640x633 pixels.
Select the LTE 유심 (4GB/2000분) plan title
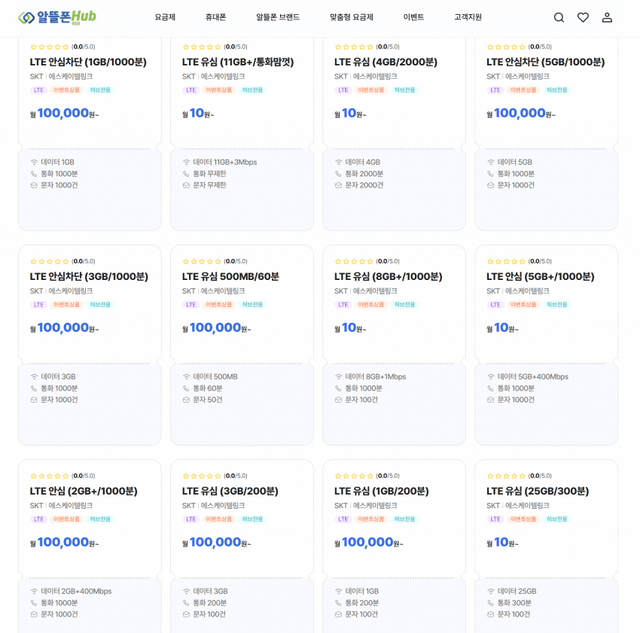tap(385, 62)
